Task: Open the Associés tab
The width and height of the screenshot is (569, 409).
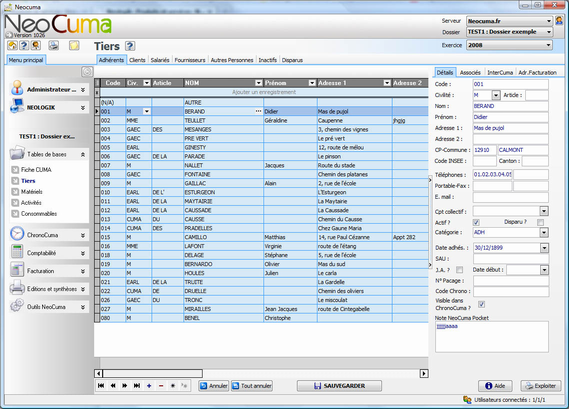Action: click(470, 73)
